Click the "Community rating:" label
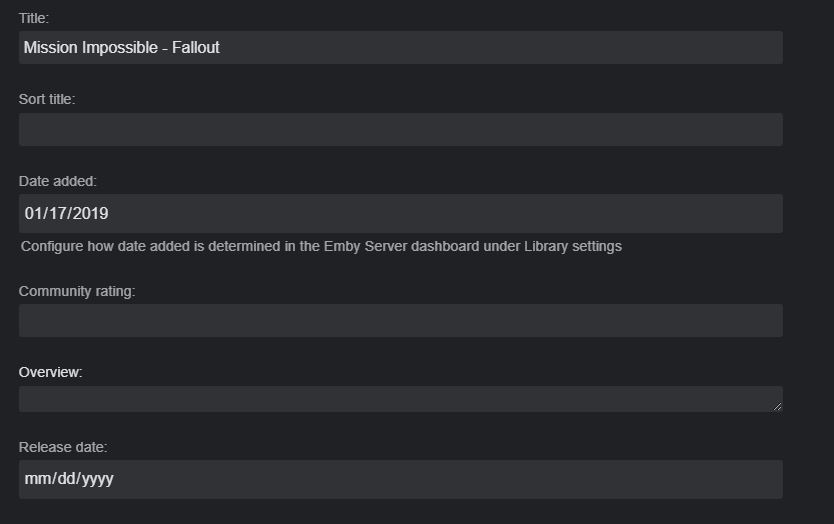The image size is (834, 524). [x=77, y=291]
